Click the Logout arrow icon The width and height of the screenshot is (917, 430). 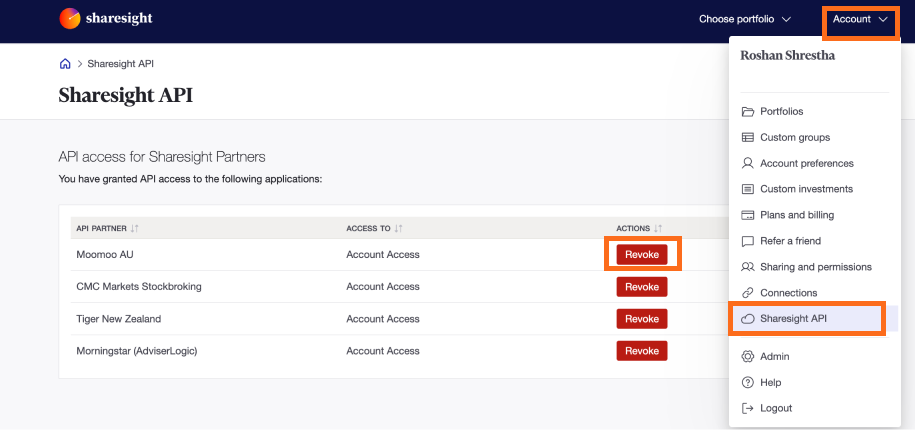click(747, 408)
